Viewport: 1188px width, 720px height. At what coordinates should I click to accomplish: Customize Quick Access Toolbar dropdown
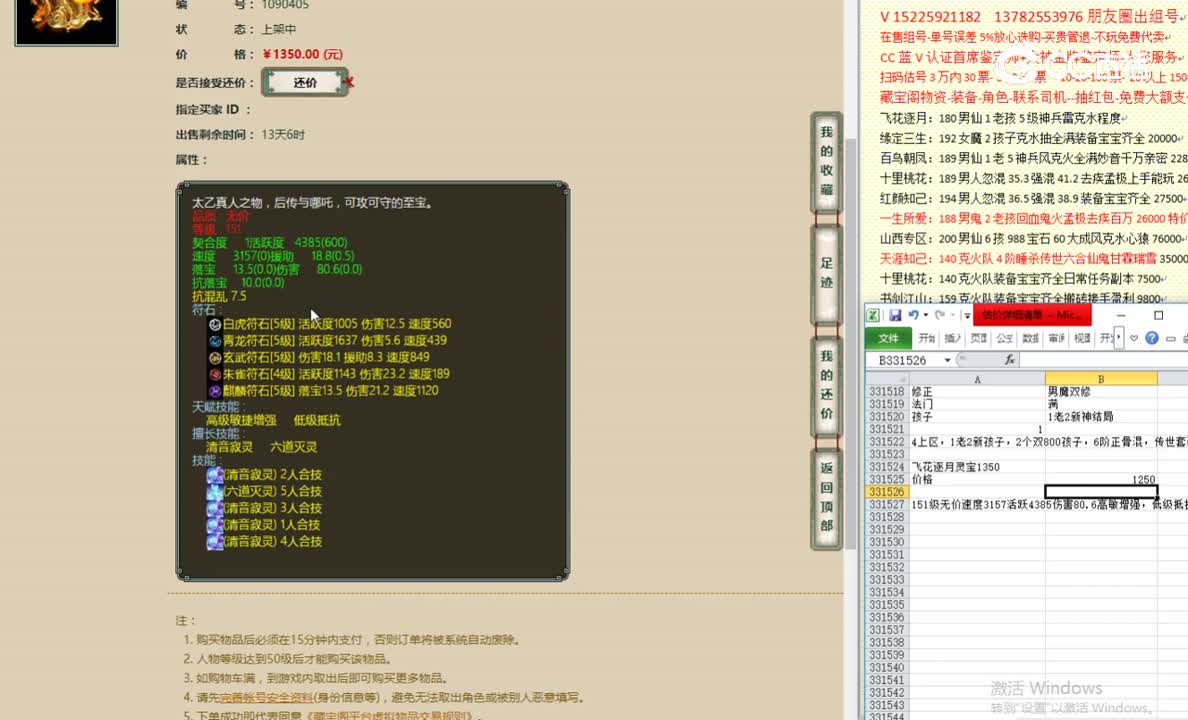(x=967, y=315)
